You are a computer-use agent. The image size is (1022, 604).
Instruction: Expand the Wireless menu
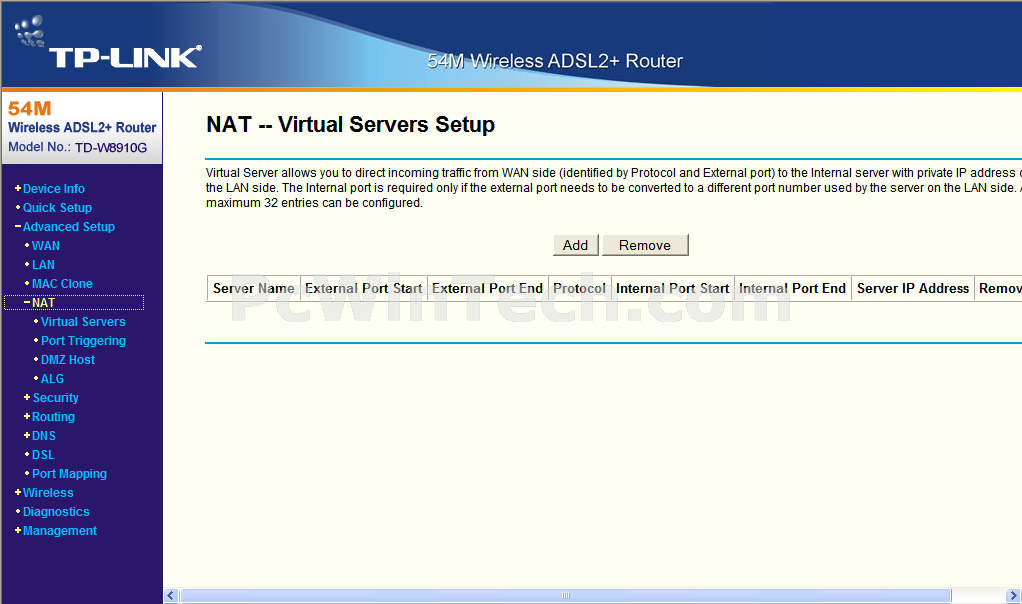[48, 493]
